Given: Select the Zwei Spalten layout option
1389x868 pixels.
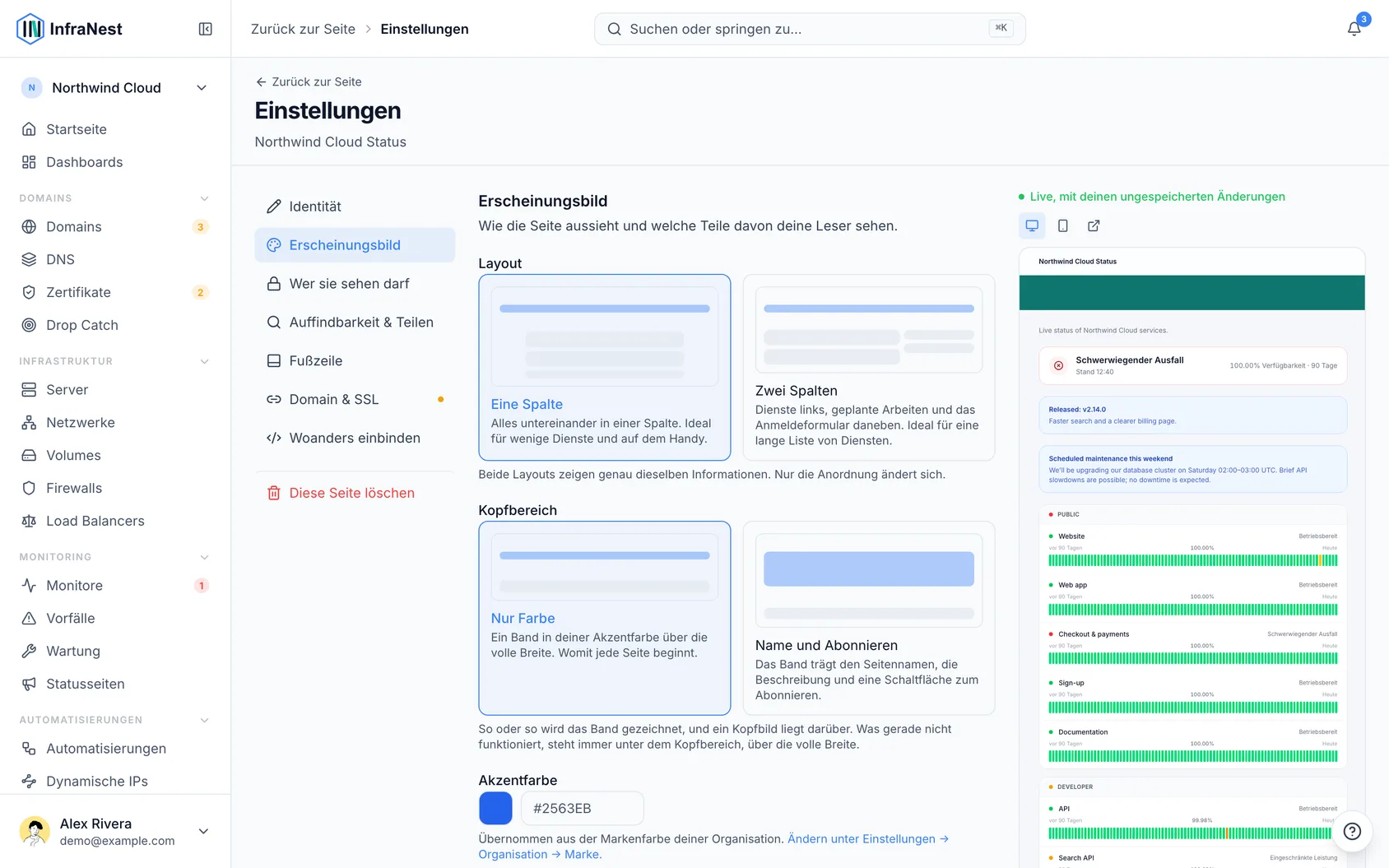Looking at the screenshot, I should 869,367.
